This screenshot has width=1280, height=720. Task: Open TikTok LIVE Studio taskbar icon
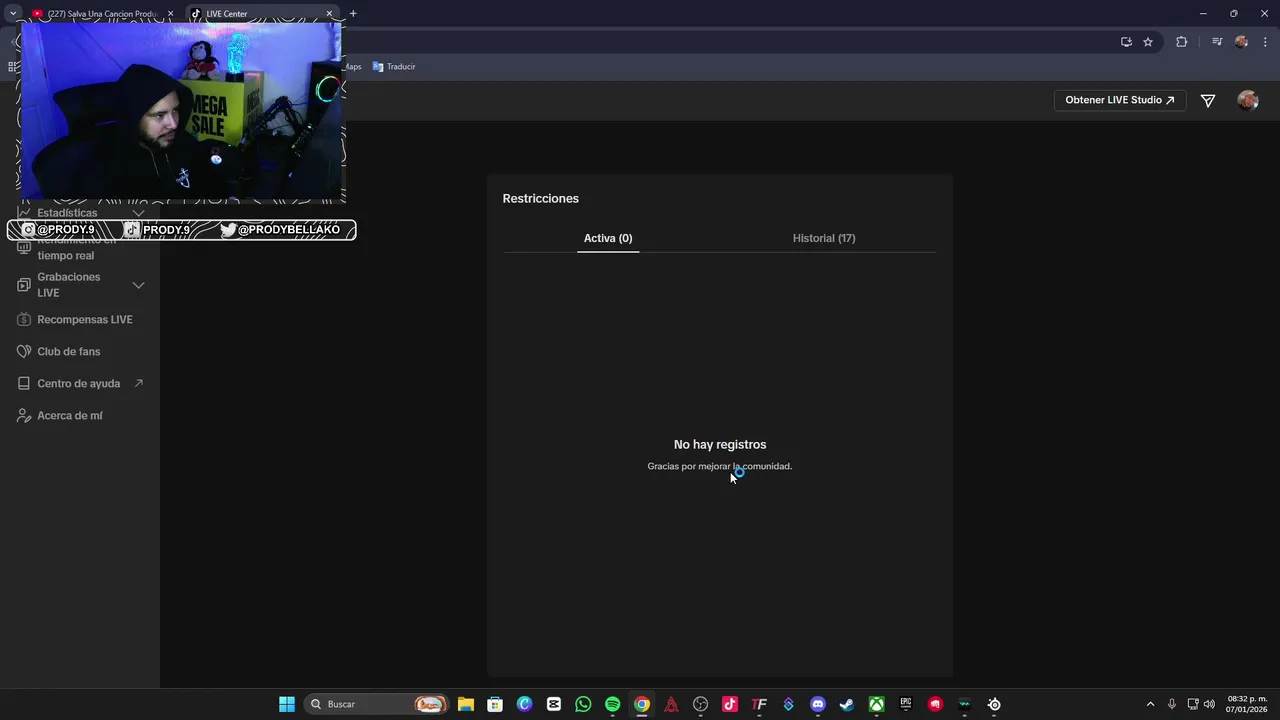[x=730, y=704]
